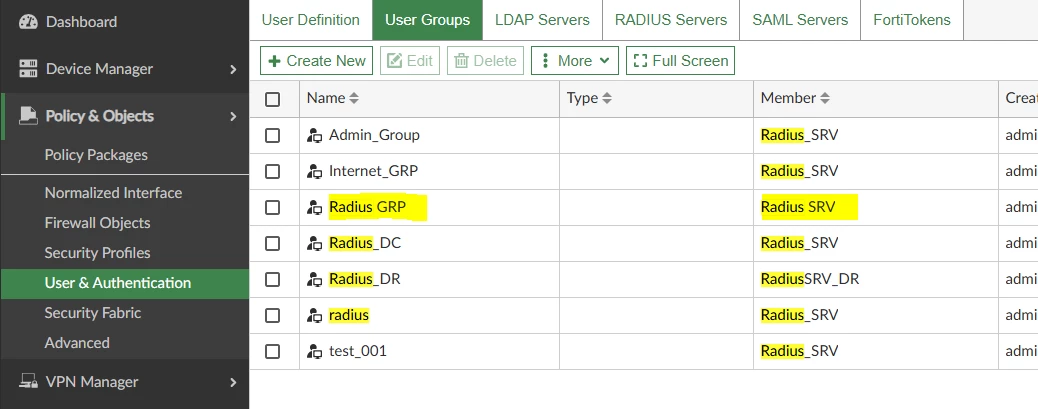Click the group icon beside Radius GRP
Screen dimensions: 1038x409
click(314, 208)
